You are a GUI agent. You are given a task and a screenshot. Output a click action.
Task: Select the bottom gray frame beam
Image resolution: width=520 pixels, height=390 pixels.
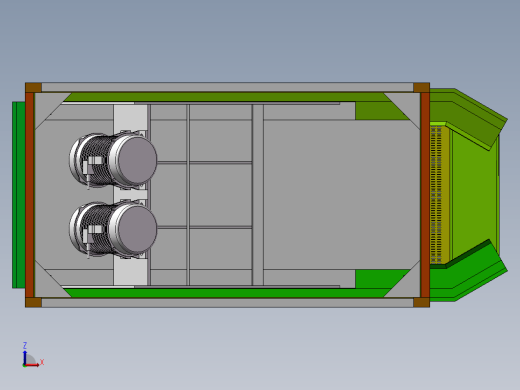[x=227, y=303]
